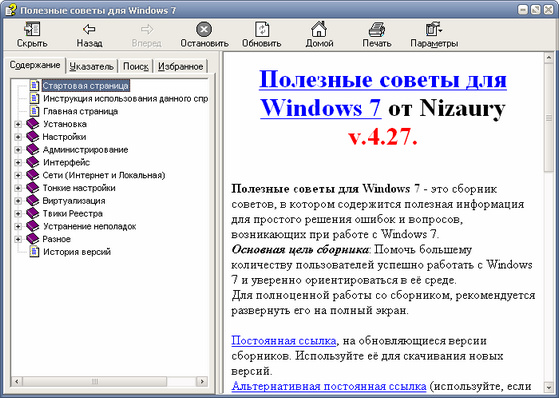559x398 pixels.
Task: Select the Стартовая страница tree item
Action: 86,86
